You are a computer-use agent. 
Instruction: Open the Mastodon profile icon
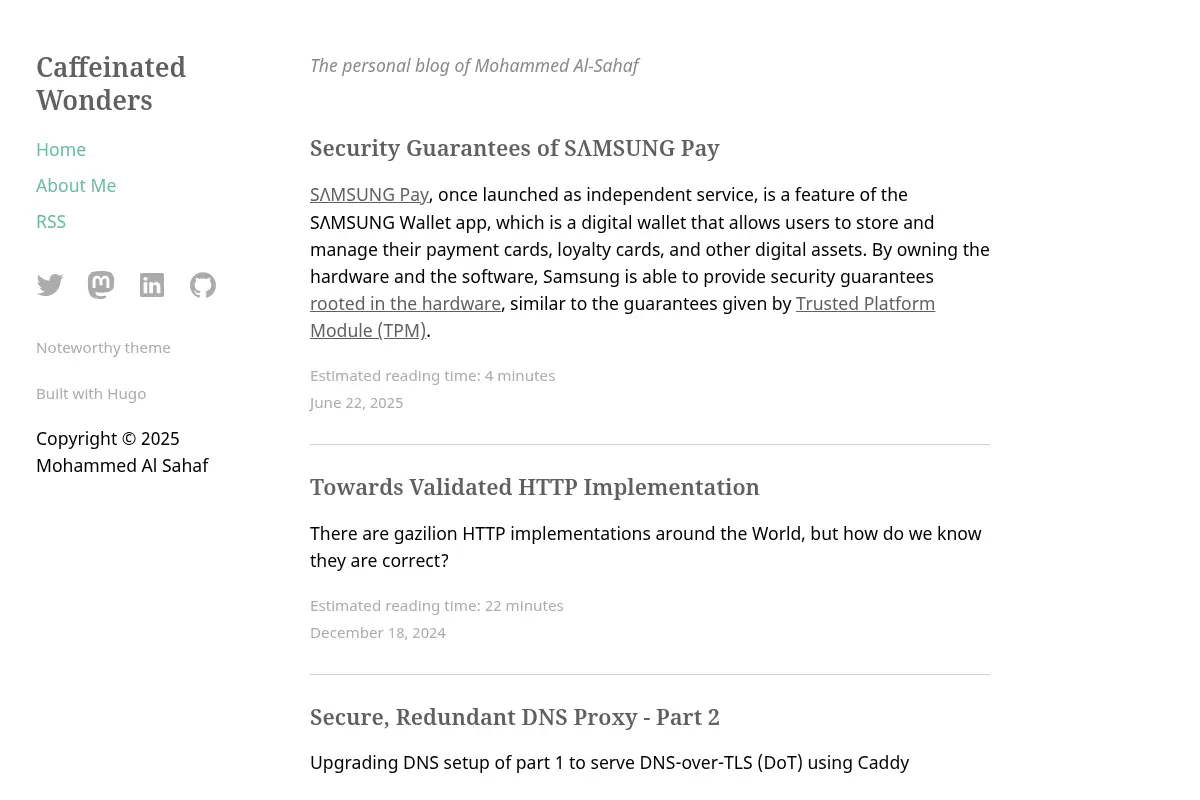click(x=101, y=285)
